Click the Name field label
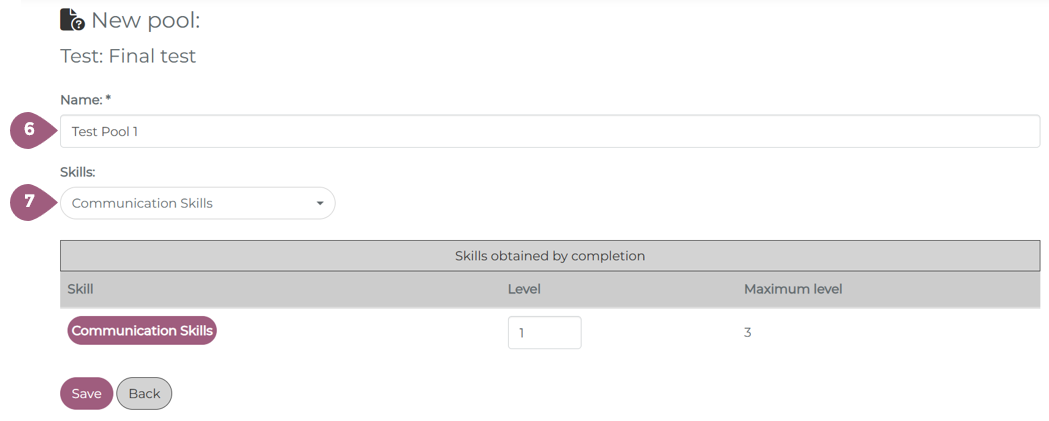This screenshot has height=421, width=1049. click(x=81, y=100)
